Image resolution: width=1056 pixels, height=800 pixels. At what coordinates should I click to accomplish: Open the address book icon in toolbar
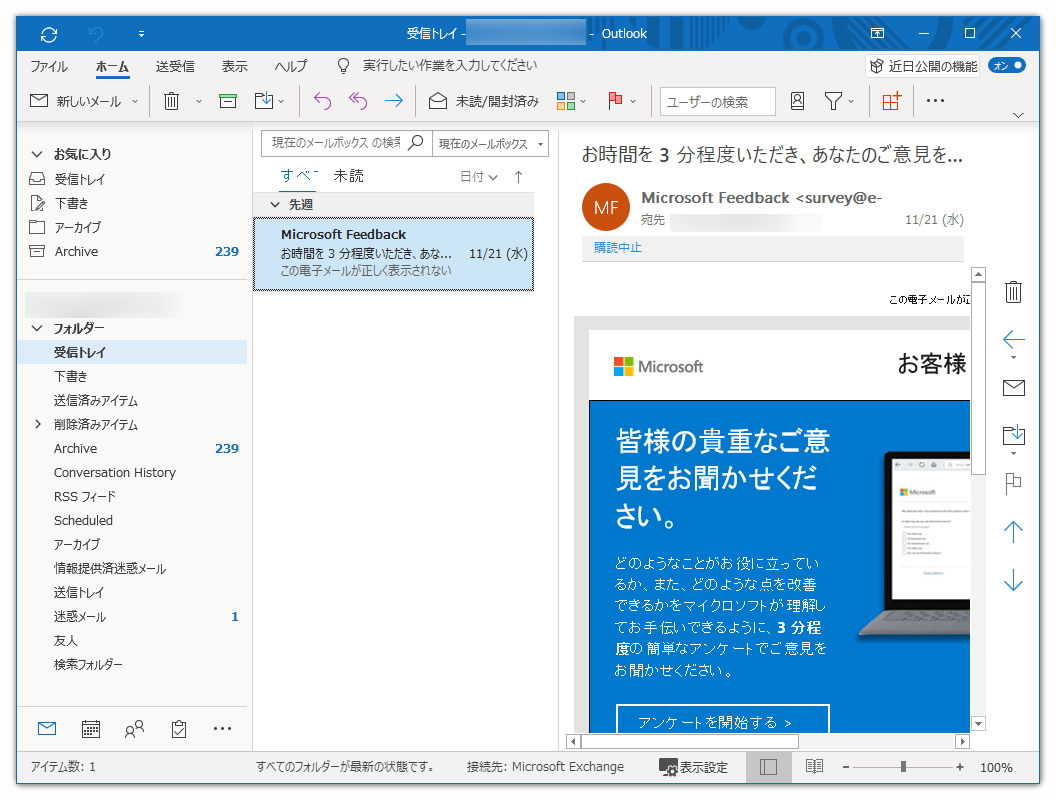click(796, 100)
